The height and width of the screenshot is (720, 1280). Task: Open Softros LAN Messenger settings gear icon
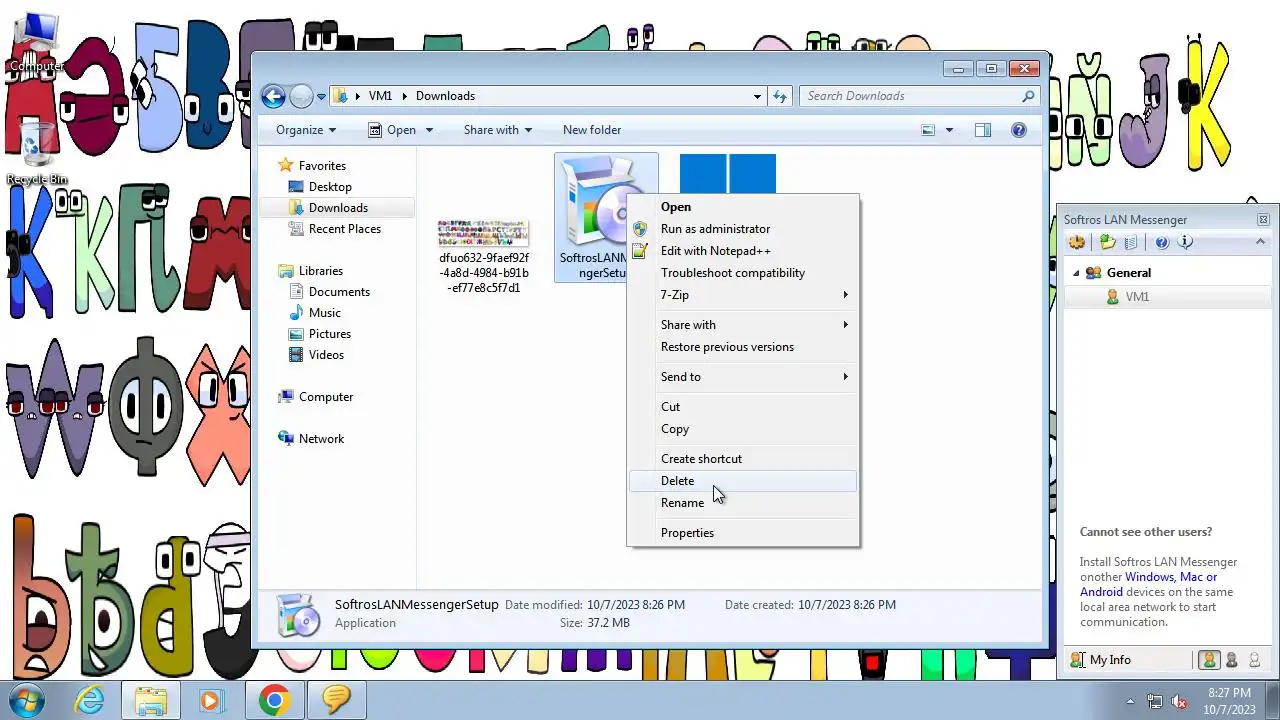pyautogui.click(x=1077, y=242)
